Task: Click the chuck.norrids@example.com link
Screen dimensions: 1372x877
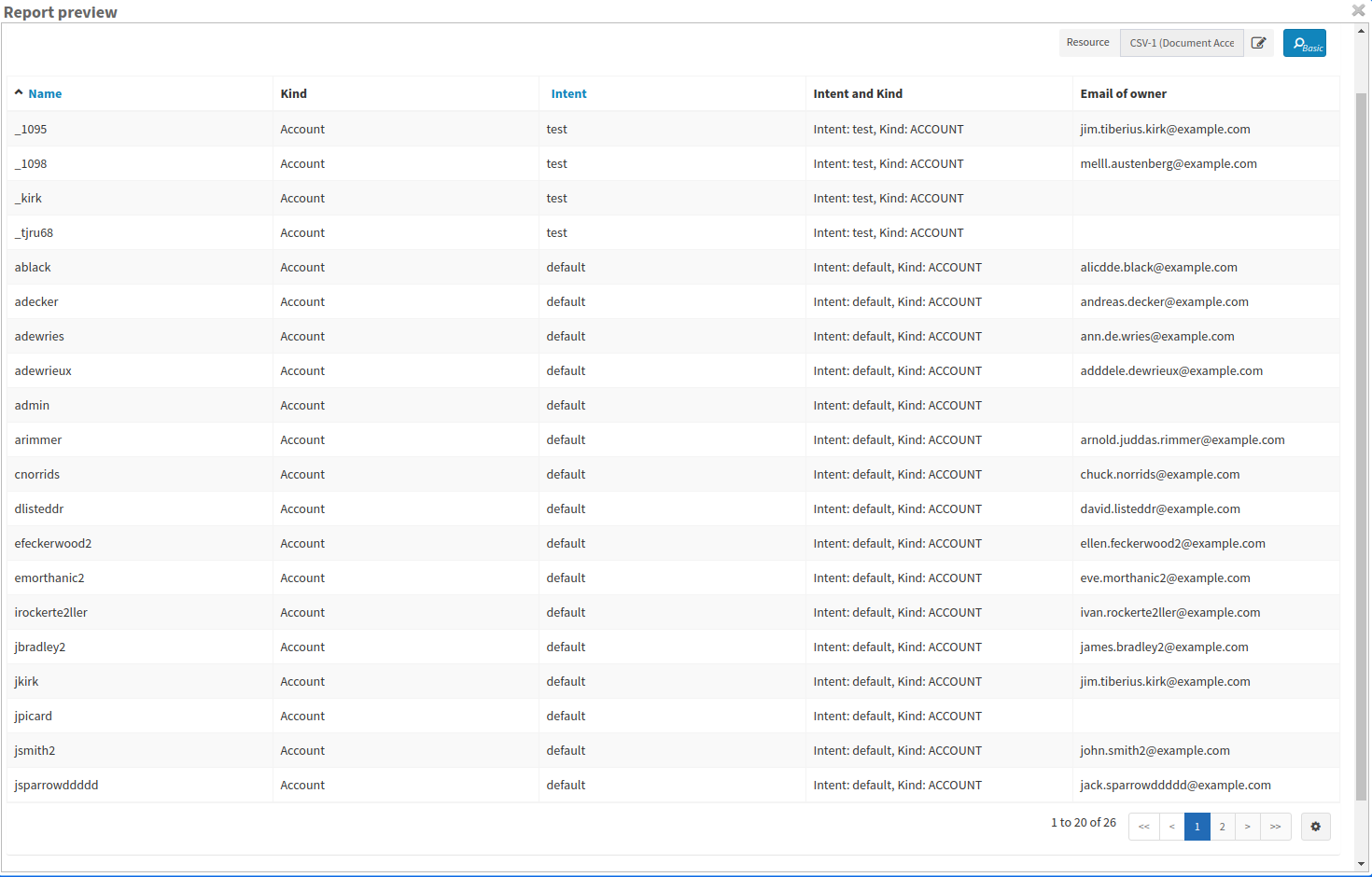Action: click(x=1160, y=474)
